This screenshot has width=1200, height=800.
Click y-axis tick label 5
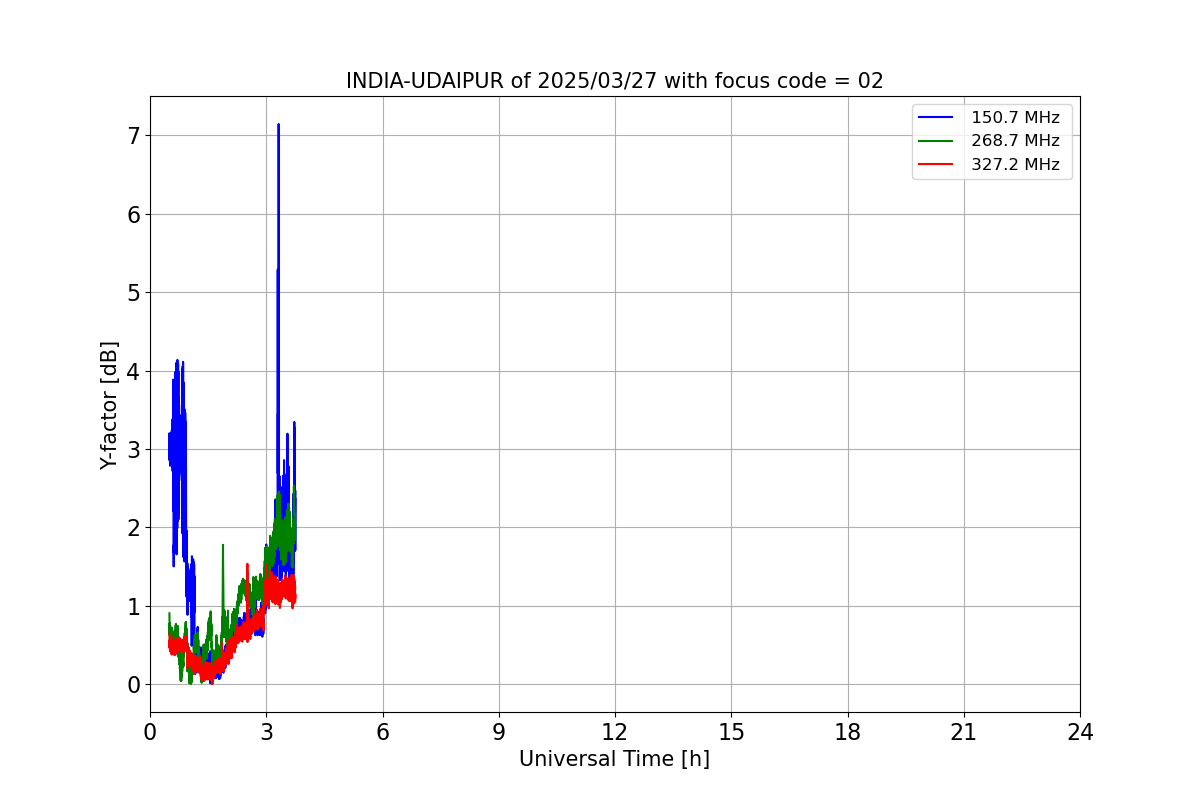coord(133,292)
